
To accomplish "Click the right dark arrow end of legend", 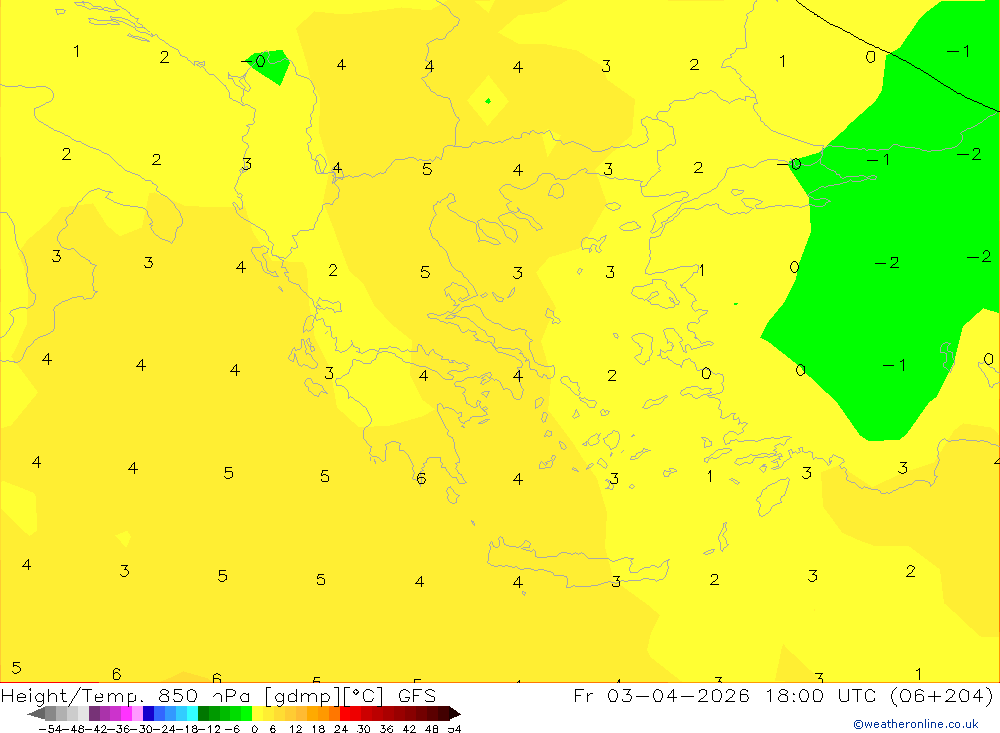I will (x=455, y=713).
